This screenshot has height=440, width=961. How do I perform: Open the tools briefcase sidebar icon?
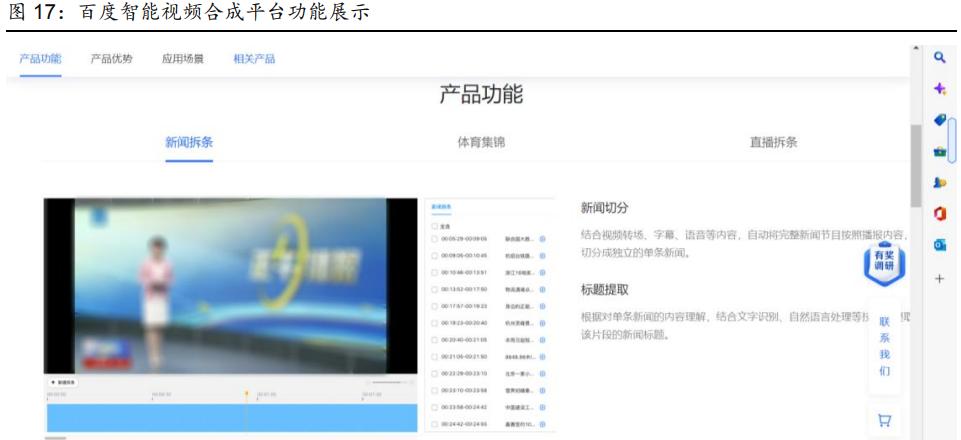click(x=940, y=151)
